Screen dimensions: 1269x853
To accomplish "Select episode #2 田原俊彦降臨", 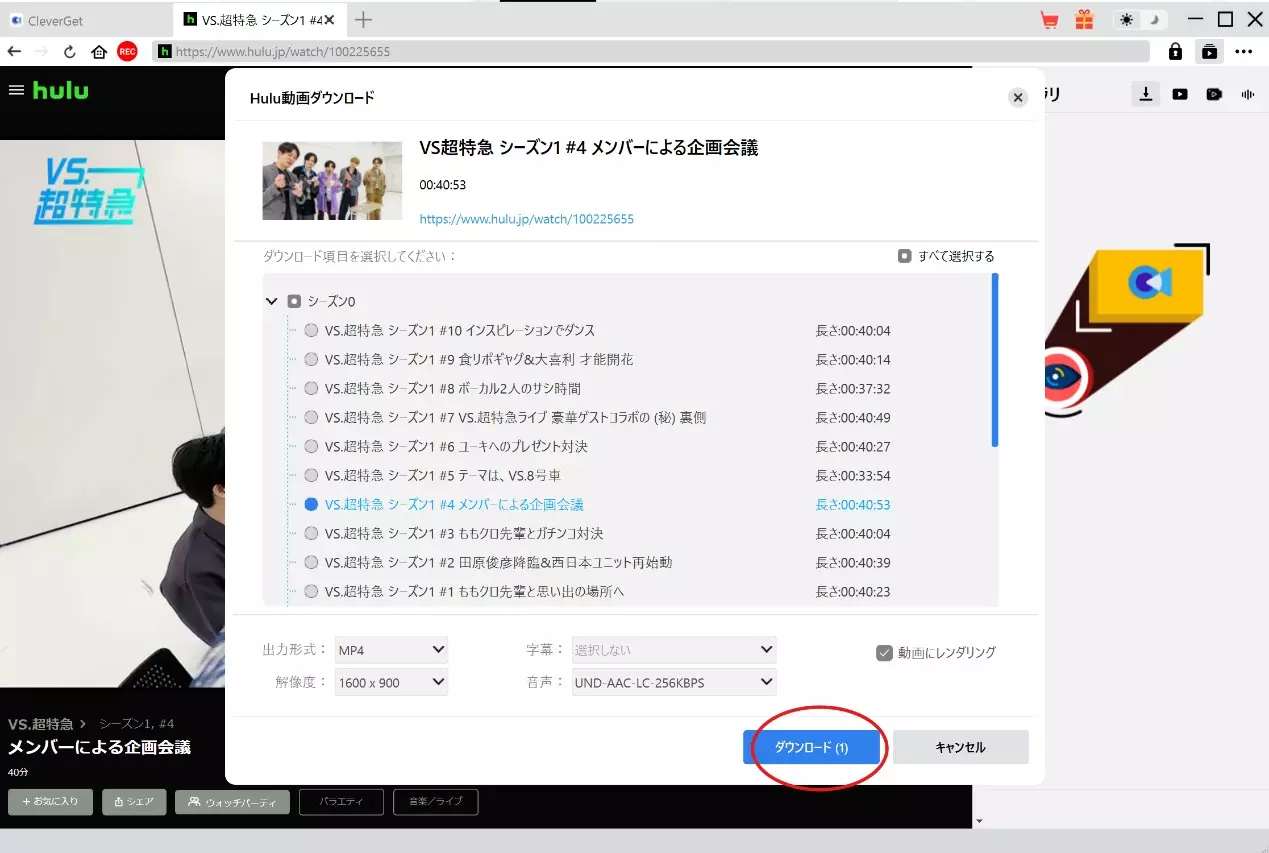I will click(312, 562).
